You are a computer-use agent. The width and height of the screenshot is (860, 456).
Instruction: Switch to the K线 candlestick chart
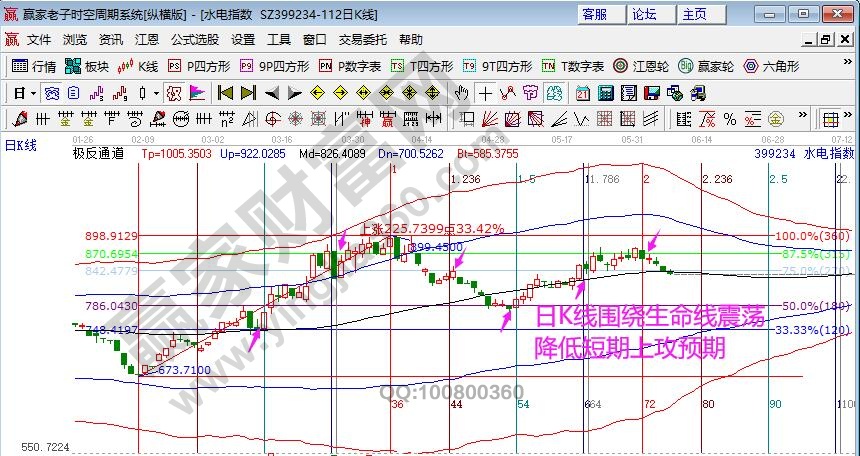coord(139,66)
